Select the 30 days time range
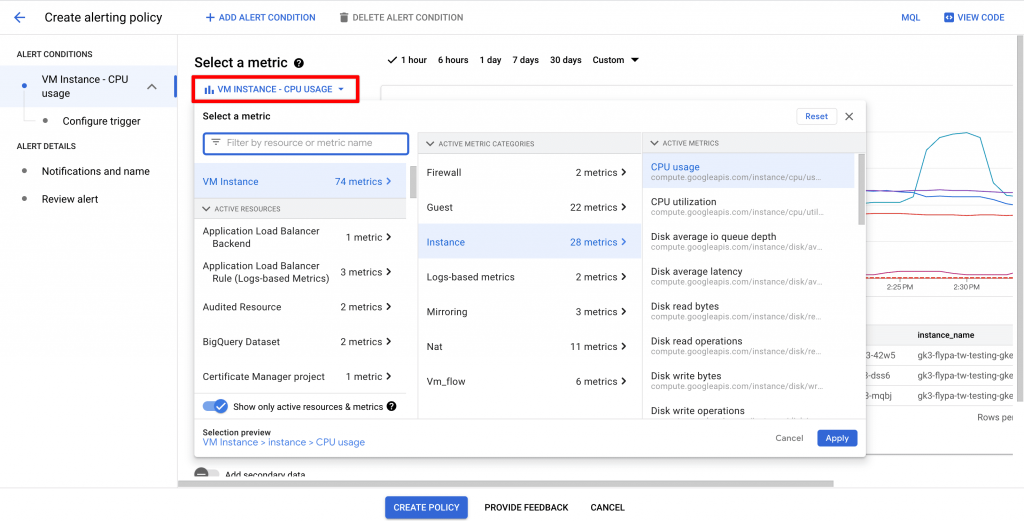1024x521 pixels. click(x=566, y=60)
